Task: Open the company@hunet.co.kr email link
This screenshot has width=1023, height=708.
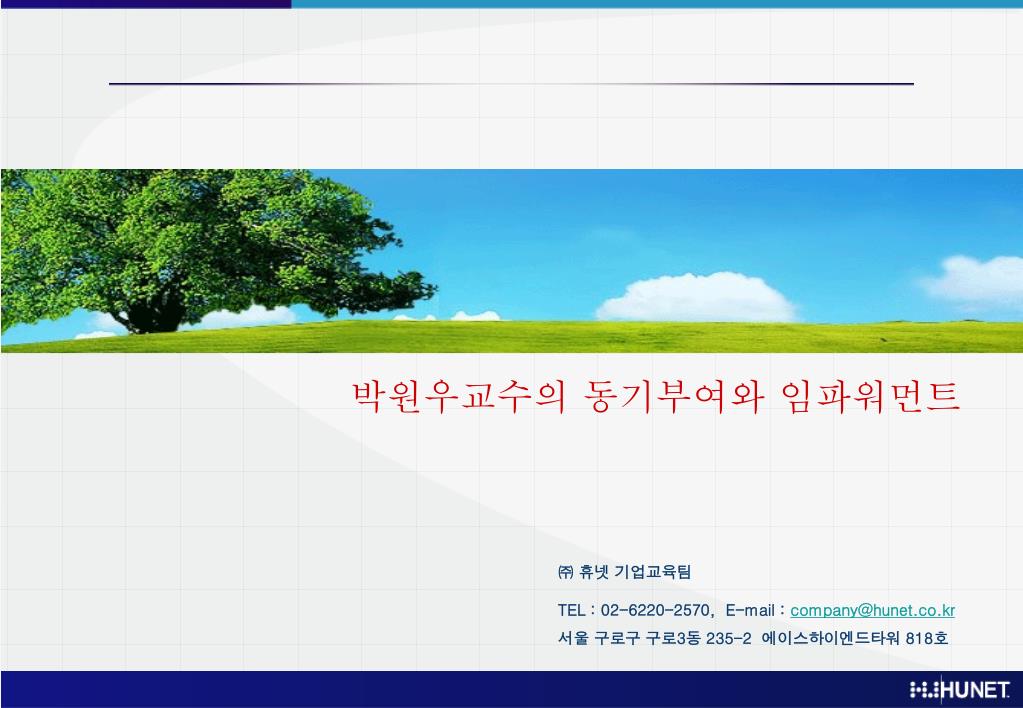Action: click(x=872, y=611)
